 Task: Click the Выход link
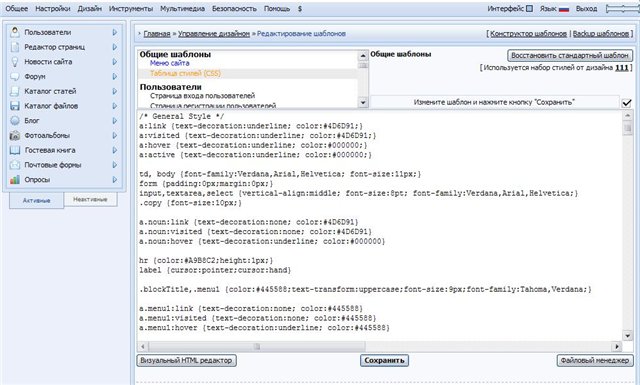587,9
